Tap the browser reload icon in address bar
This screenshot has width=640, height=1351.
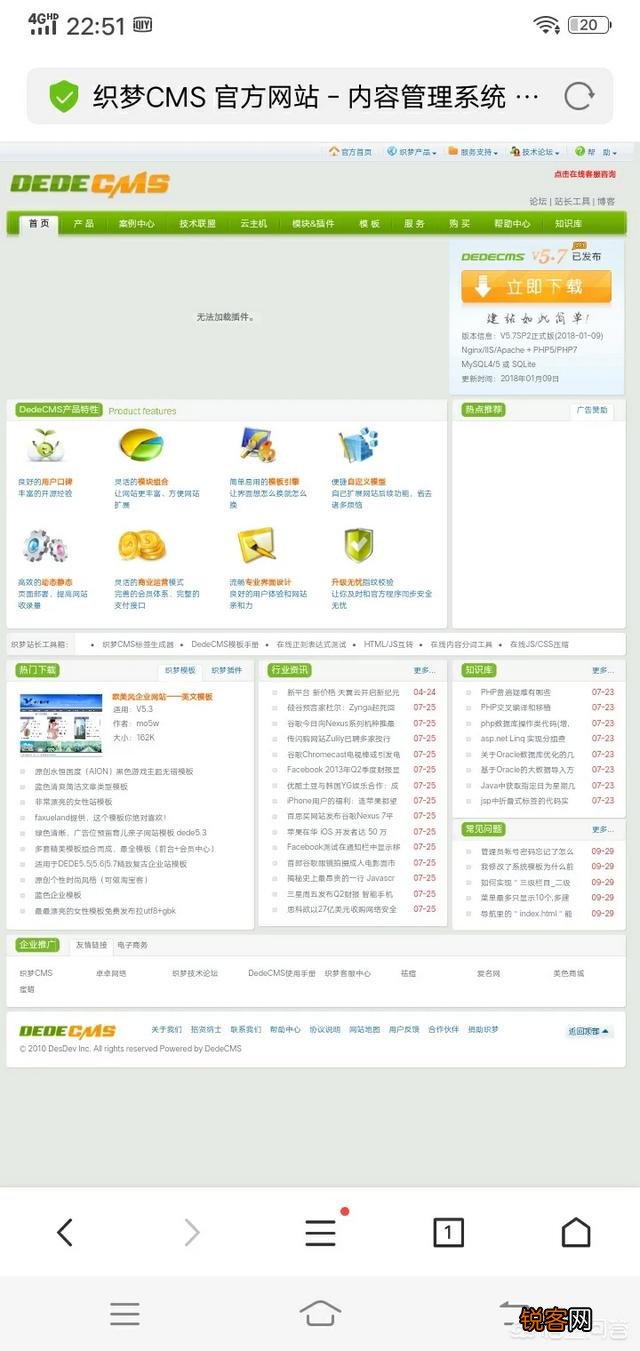(579, 96)
